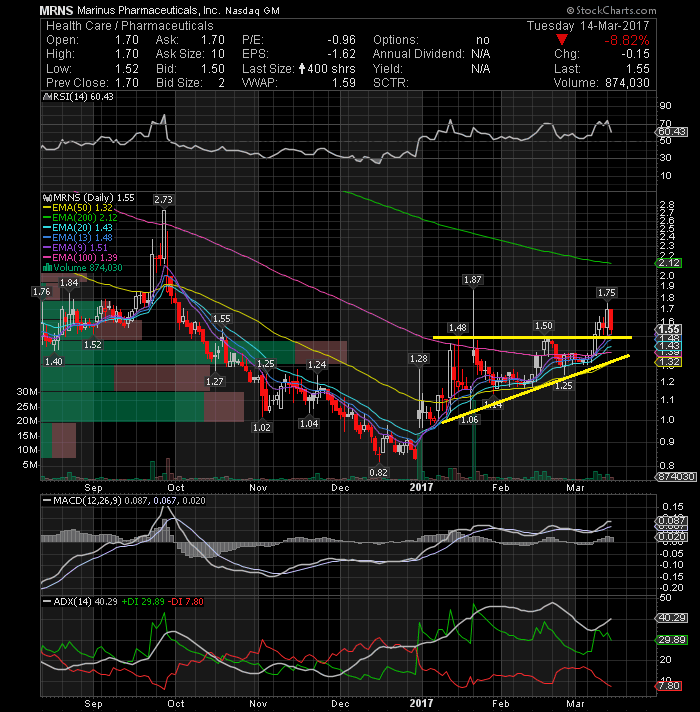Click the EMA(20) 1.43 legend entry
Viewport: 700px width, 712px height.
[78, 227]
